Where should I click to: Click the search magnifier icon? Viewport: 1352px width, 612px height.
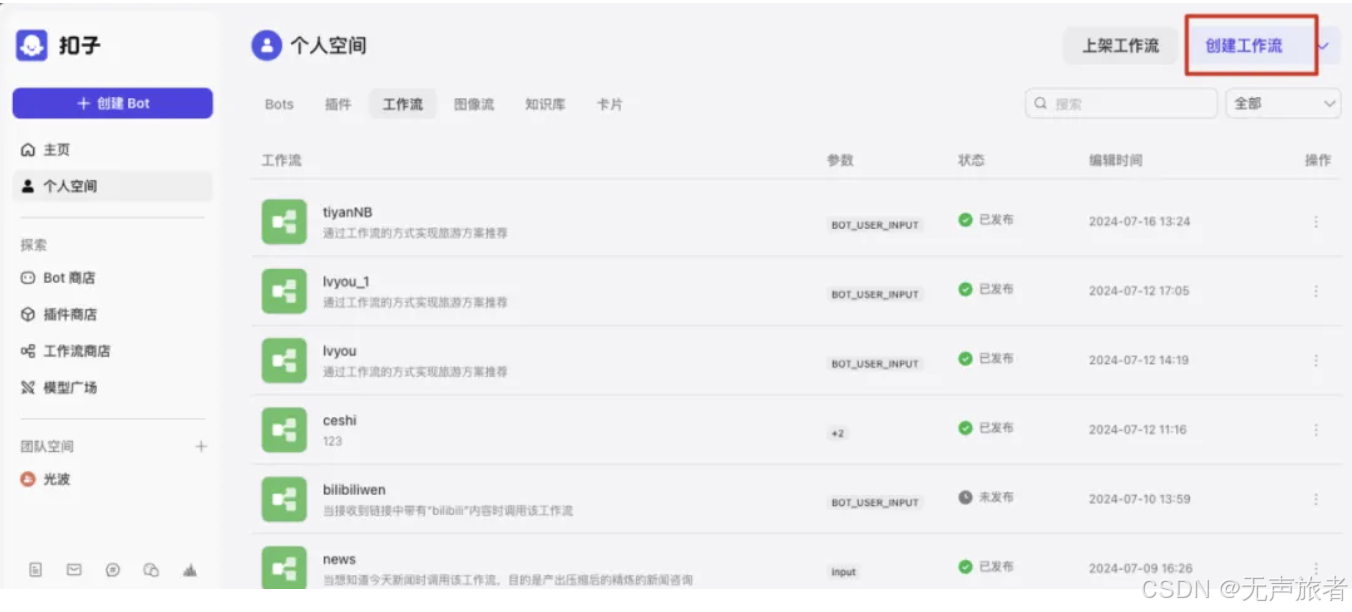[x=1041, y=103]
